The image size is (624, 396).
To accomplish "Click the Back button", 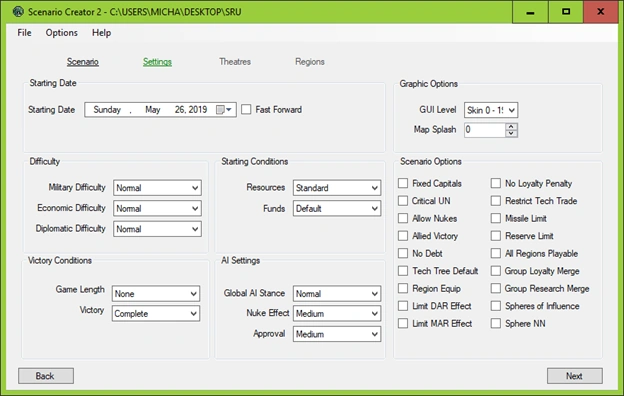I will [46, 376].
